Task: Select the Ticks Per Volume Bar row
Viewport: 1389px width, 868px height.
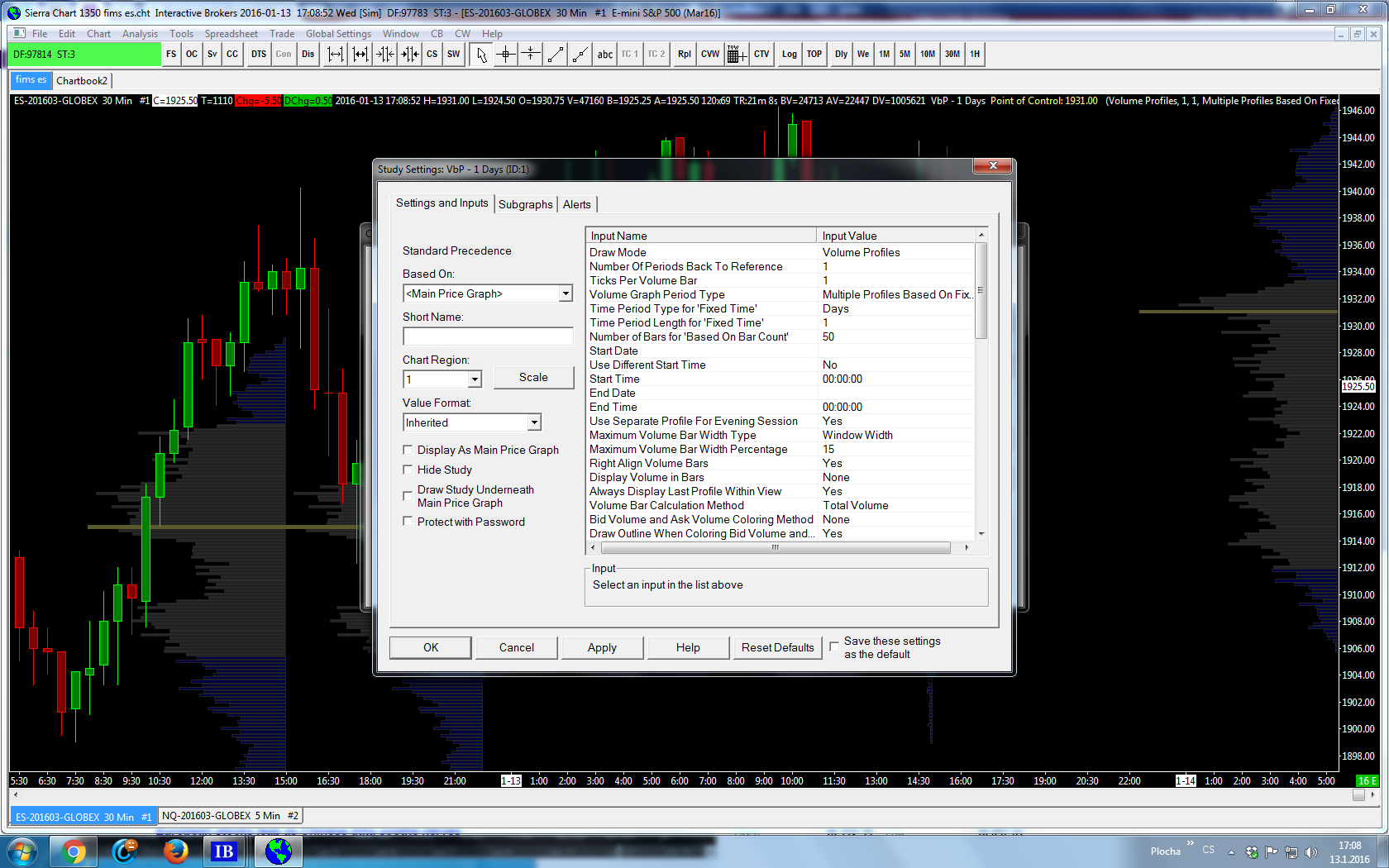Action: point(780,280)
